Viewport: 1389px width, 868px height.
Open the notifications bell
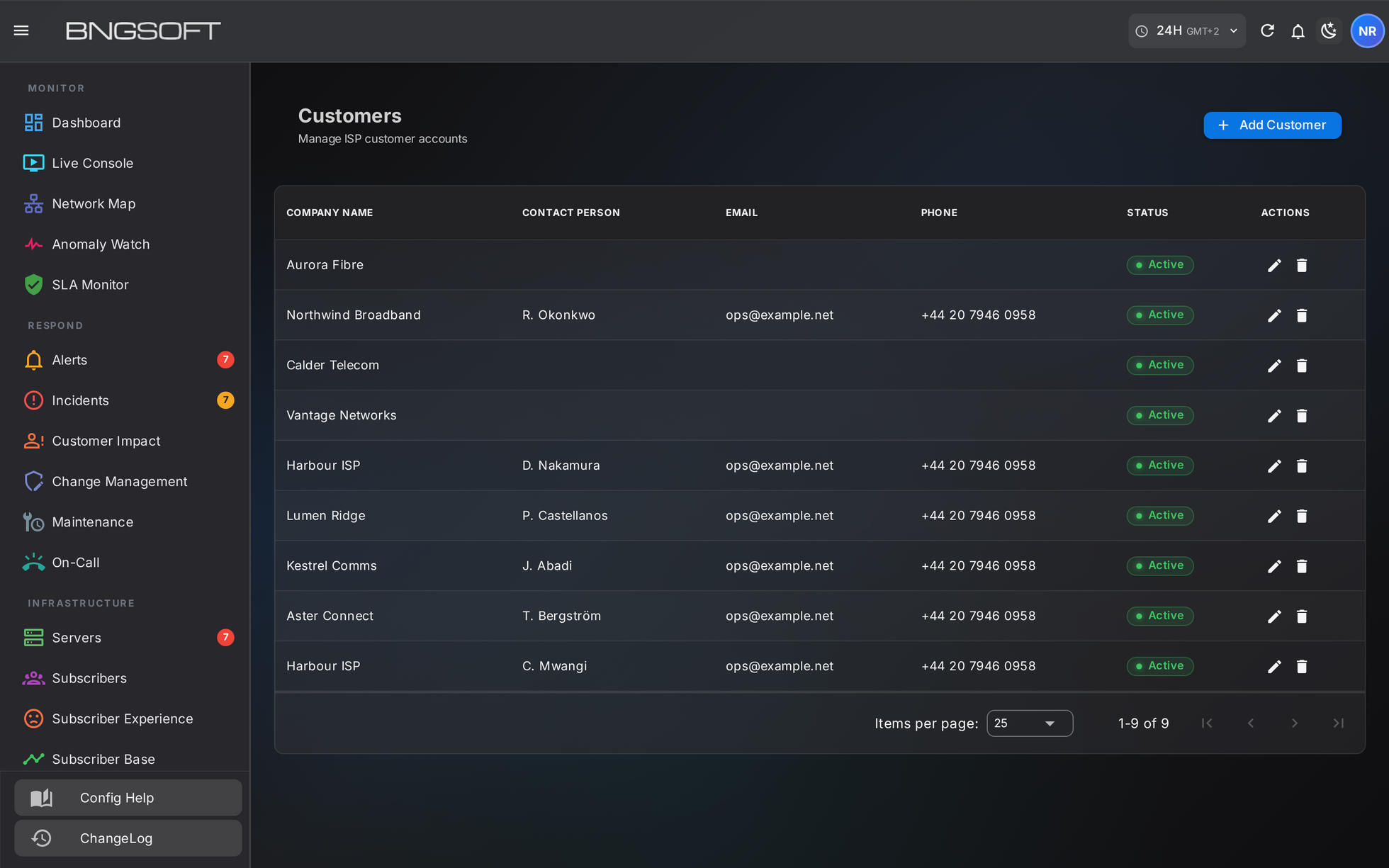coord(1298,30)
